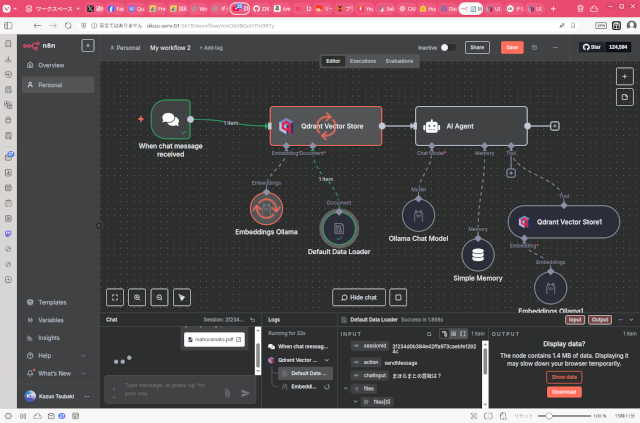Select the Embeddings Ollama1 node circle

pos(550,288)
